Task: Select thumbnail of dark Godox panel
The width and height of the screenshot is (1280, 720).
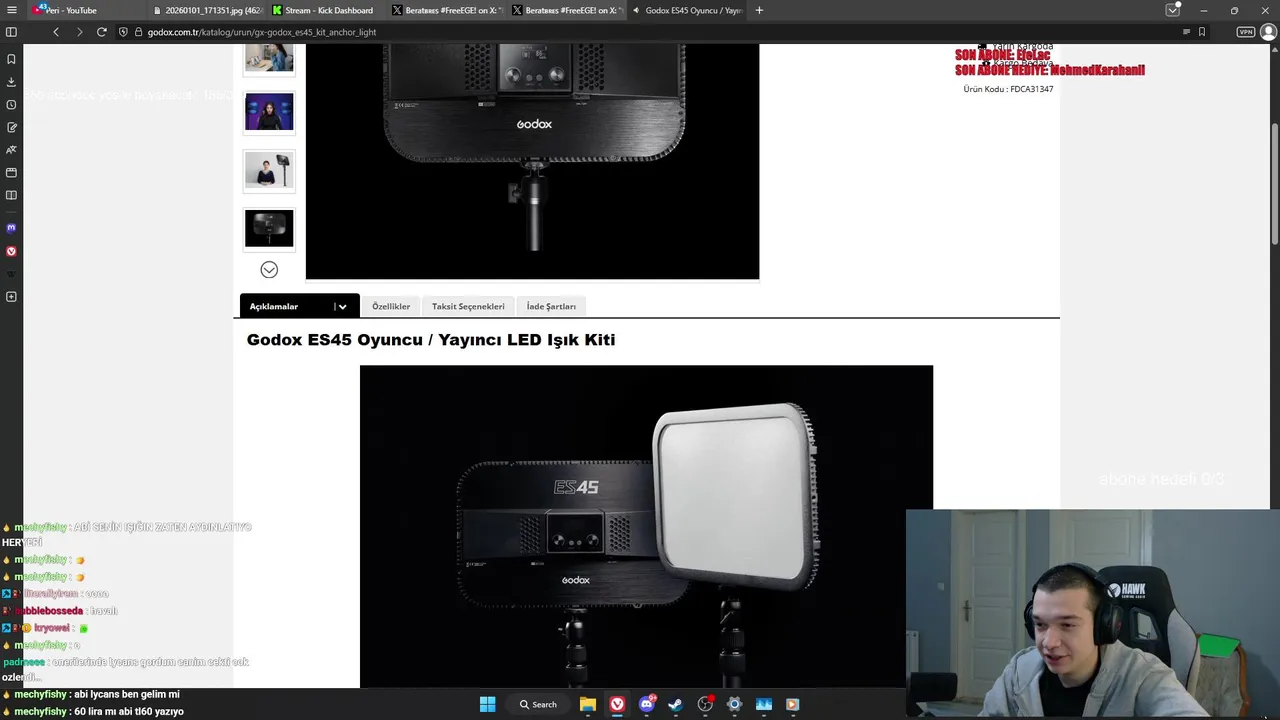Action: coord(269,229)
